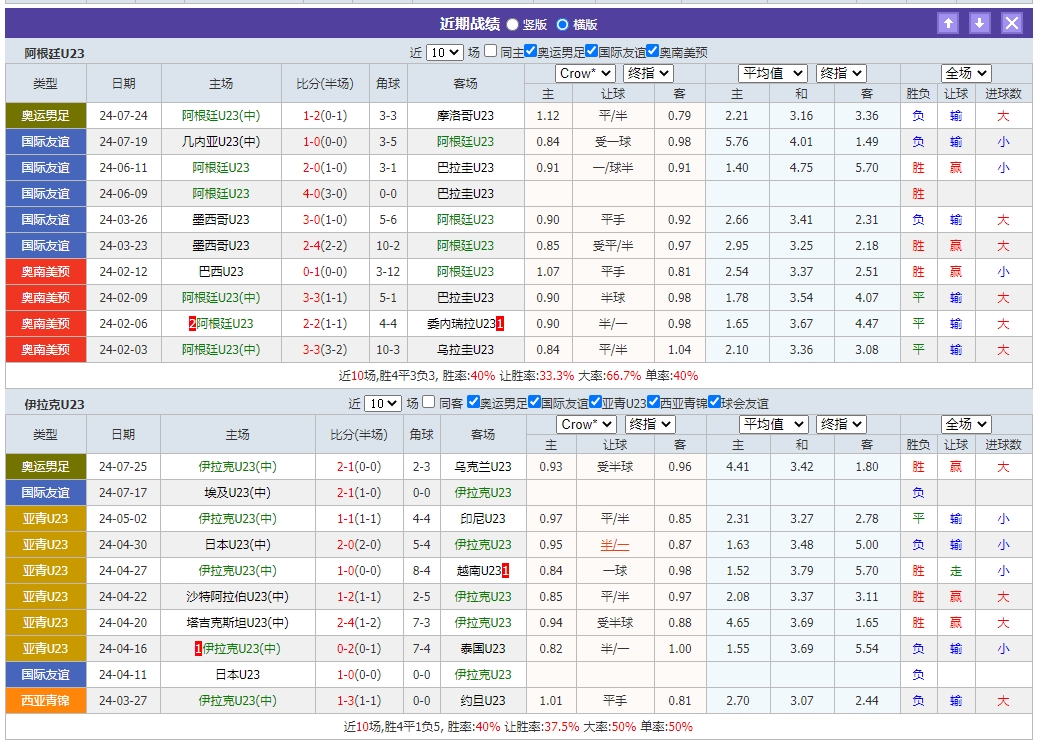Viewport: 1037px width, 743px height.
Task: Click the red 输 mark for 摩洛哥U23 match
Action: 954,115
